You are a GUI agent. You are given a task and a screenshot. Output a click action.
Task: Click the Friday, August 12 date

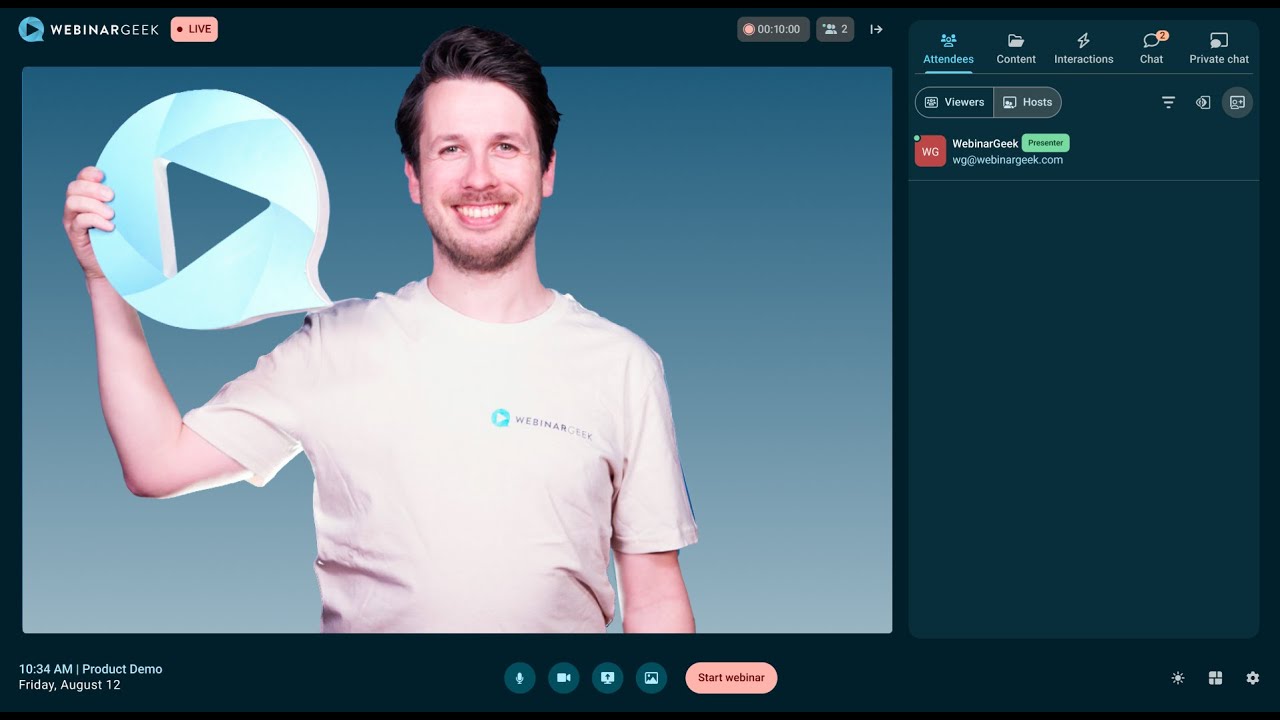[69, 685]
